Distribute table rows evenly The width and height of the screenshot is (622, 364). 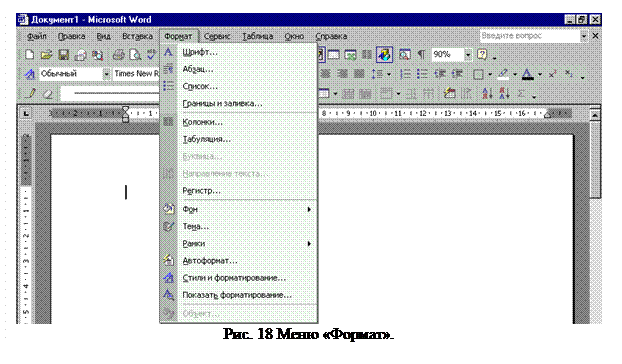coord(411,94)
